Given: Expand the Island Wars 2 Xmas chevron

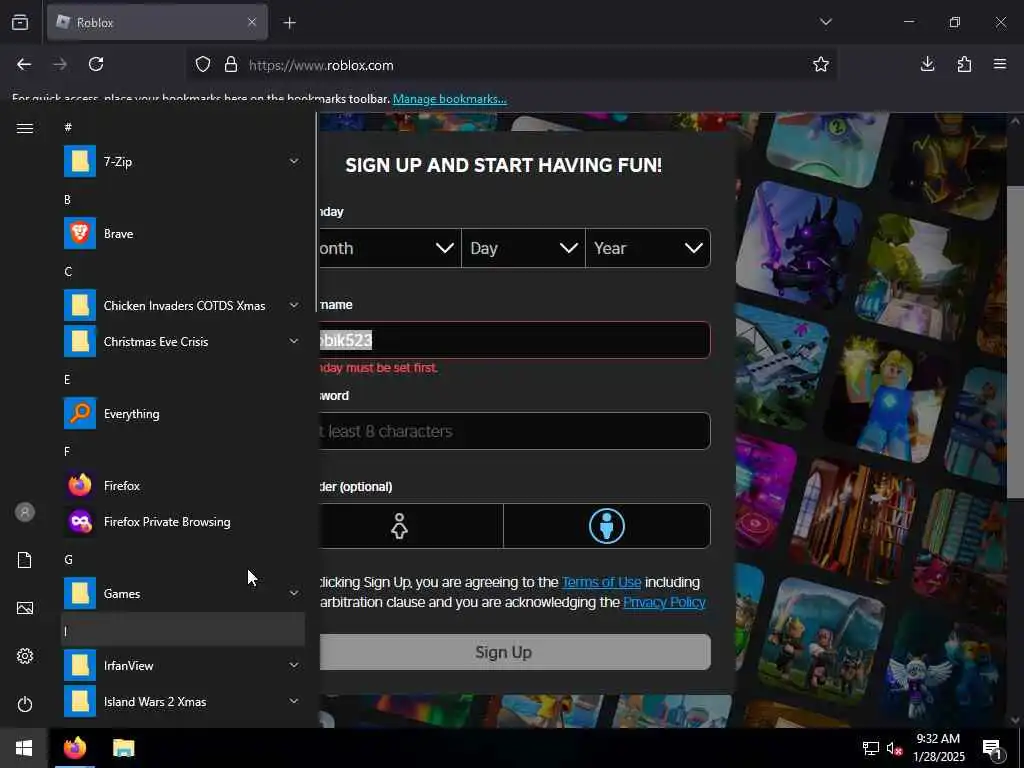Looking at the screenshot, I should [x=294, y=701].
